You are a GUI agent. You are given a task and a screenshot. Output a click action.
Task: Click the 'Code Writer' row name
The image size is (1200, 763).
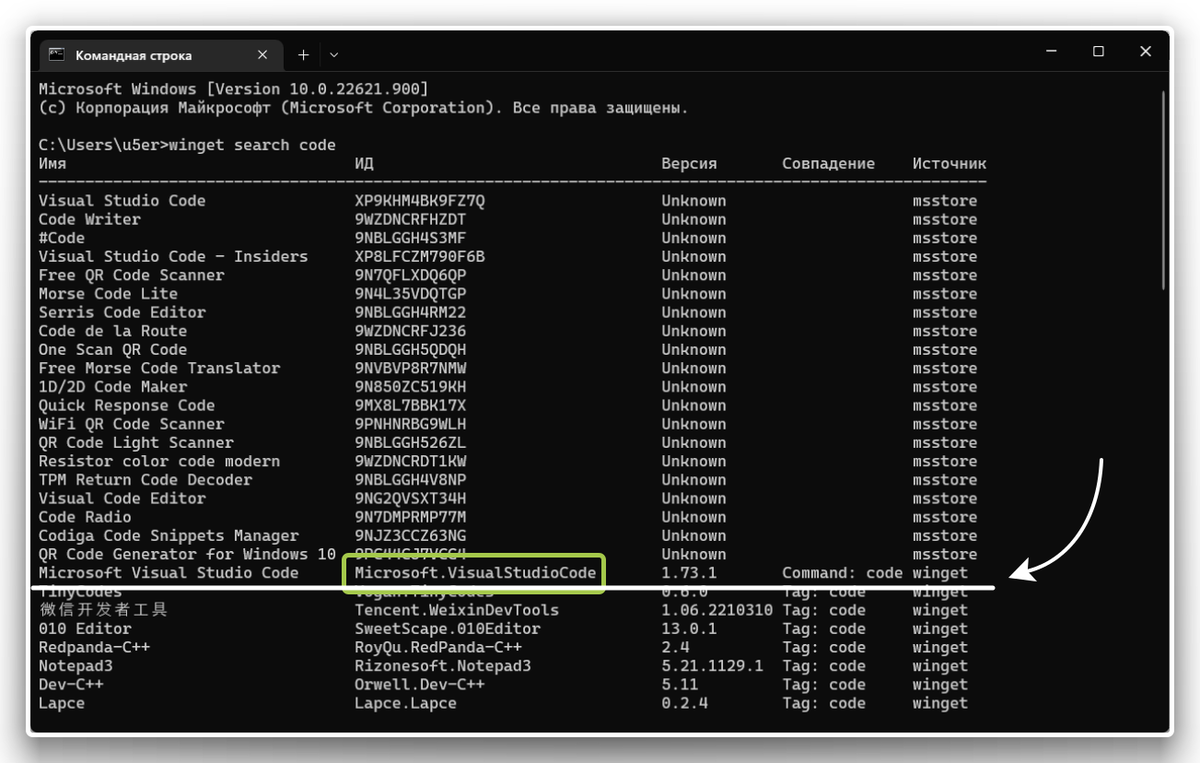[90, 219]
